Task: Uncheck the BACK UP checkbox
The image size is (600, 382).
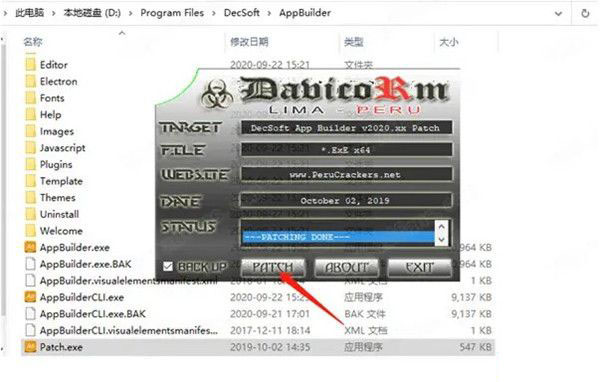Action: (x=168, y=266)
